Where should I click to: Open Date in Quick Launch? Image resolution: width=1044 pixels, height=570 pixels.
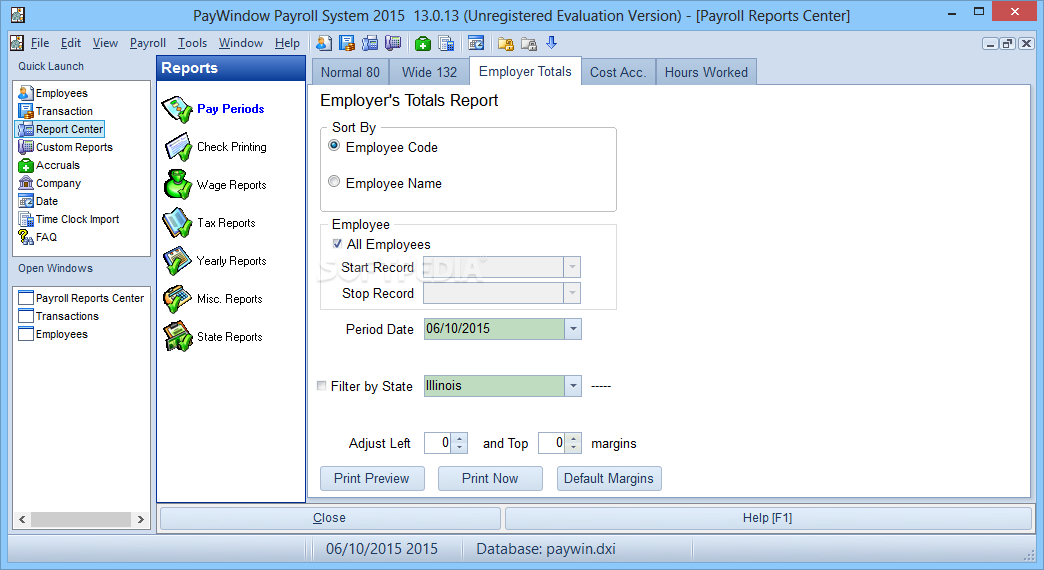pyautogui.click(x=39, y=201)
